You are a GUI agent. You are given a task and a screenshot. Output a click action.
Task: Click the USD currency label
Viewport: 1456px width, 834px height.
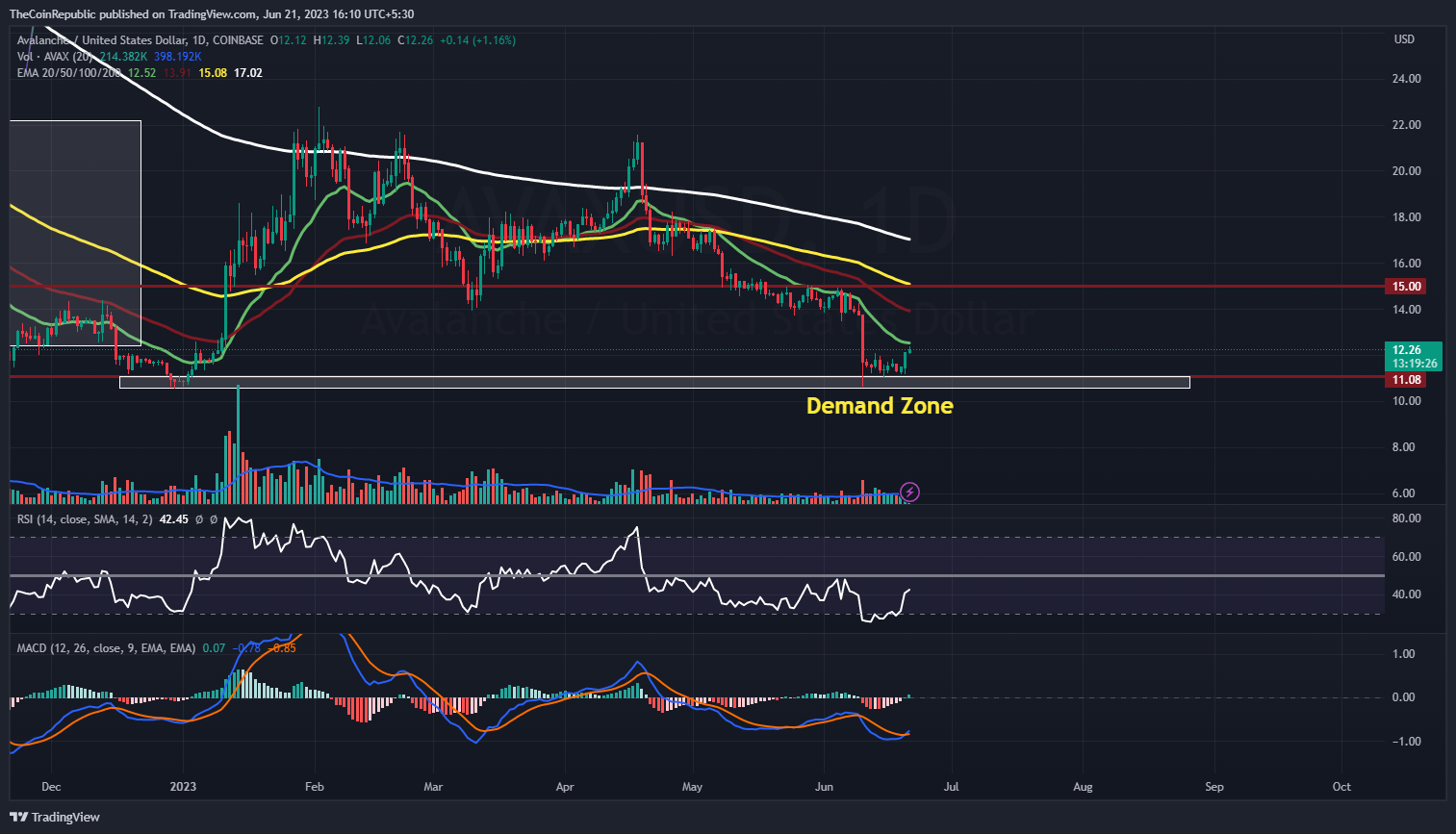pos(1404,39)
